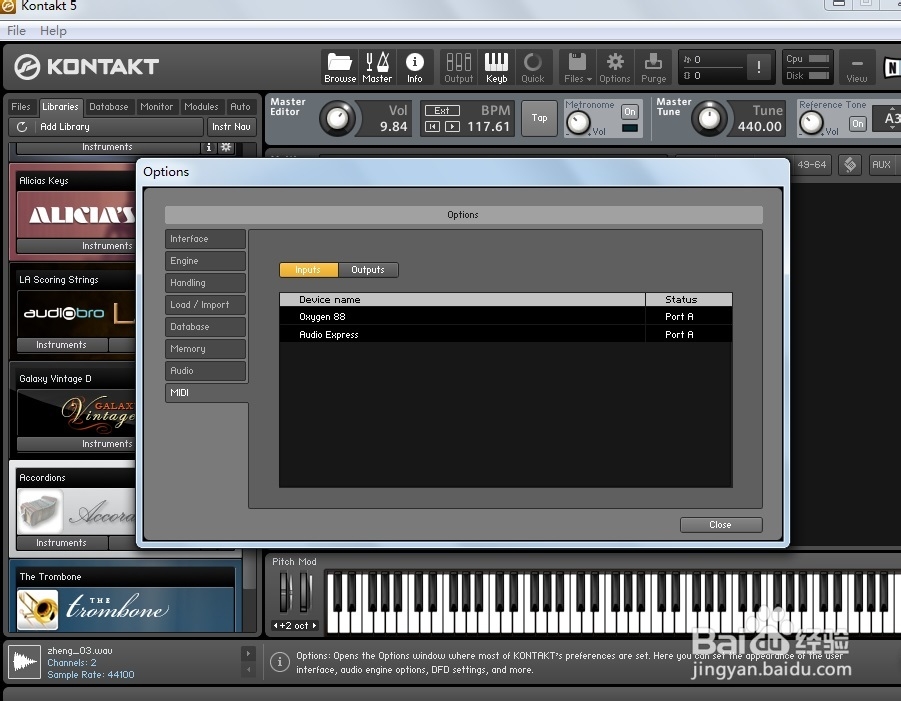
Task: Select the MIDI options category
Action: 206,392
